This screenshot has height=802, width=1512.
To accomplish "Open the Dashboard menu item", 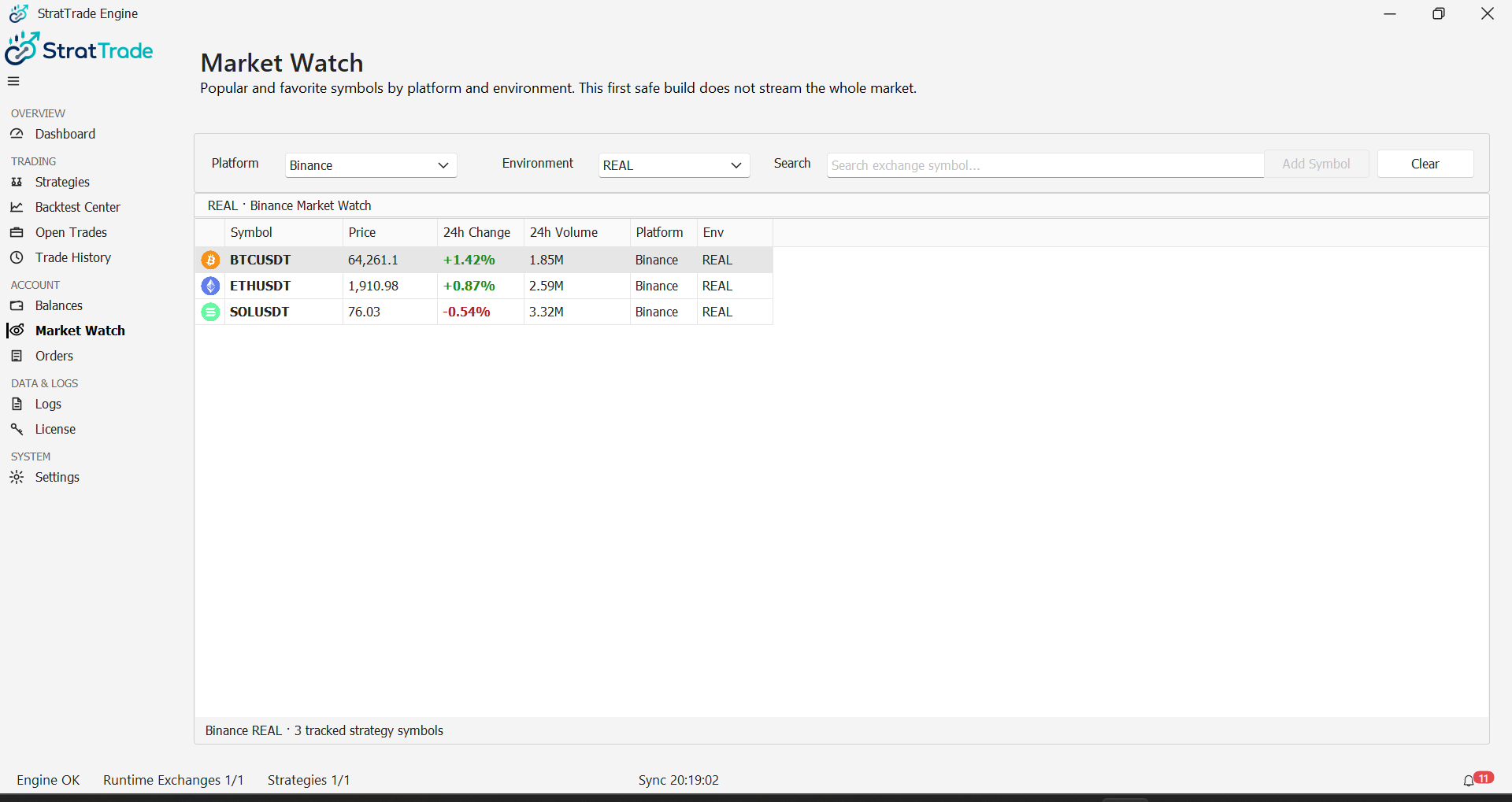I will (x=65, y=134).
